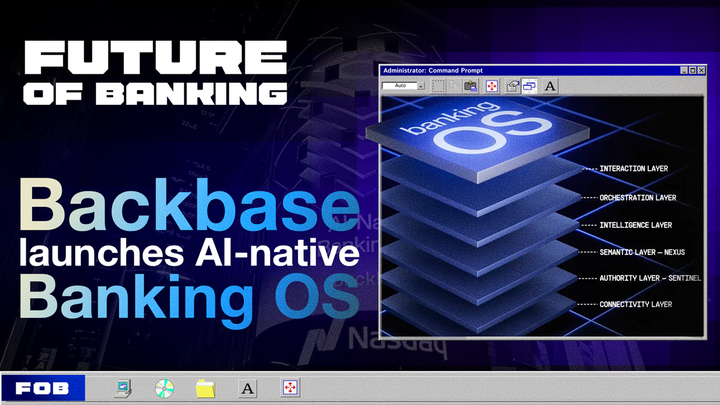Click the 'ORCHESTRATION LAYER' label
This screenshot has width=720, height=405.
pyautogui.click(x=638, y=197)
